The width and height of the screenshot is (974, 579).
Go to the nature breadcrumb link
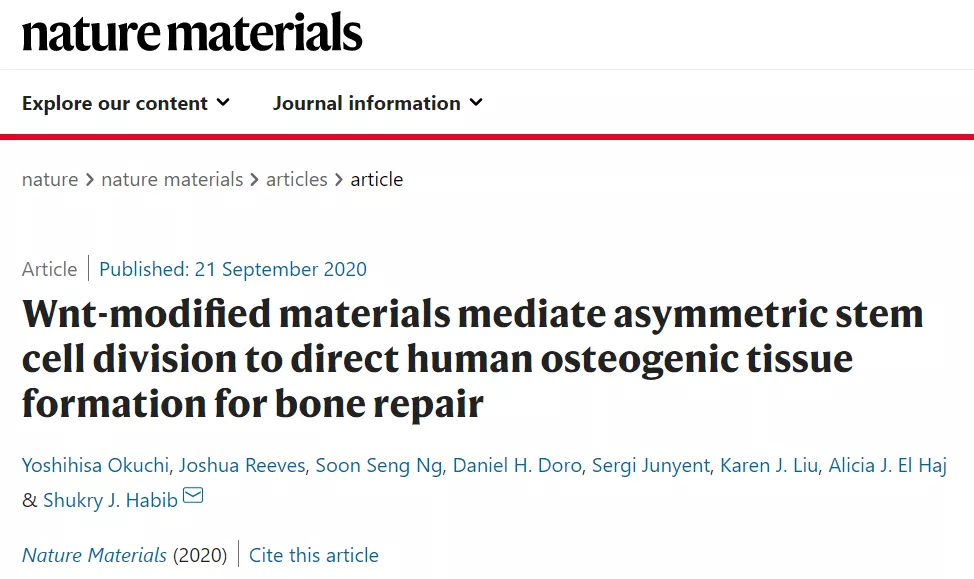[x=50, y=180]
